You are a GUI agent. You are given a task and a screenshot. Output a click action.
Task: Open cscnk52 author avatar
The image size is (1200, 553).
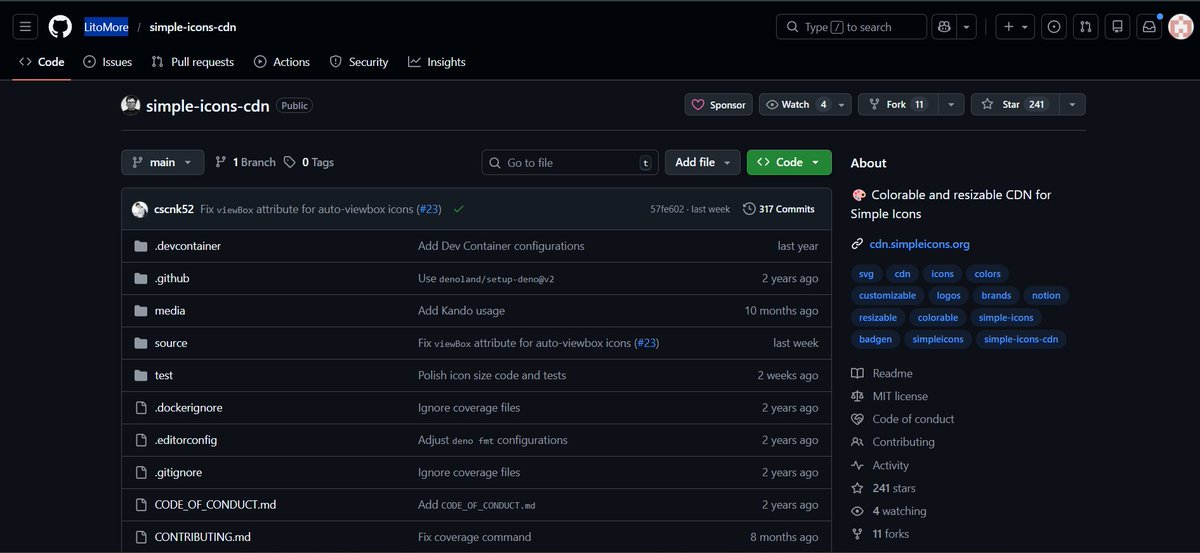[140, 209]
